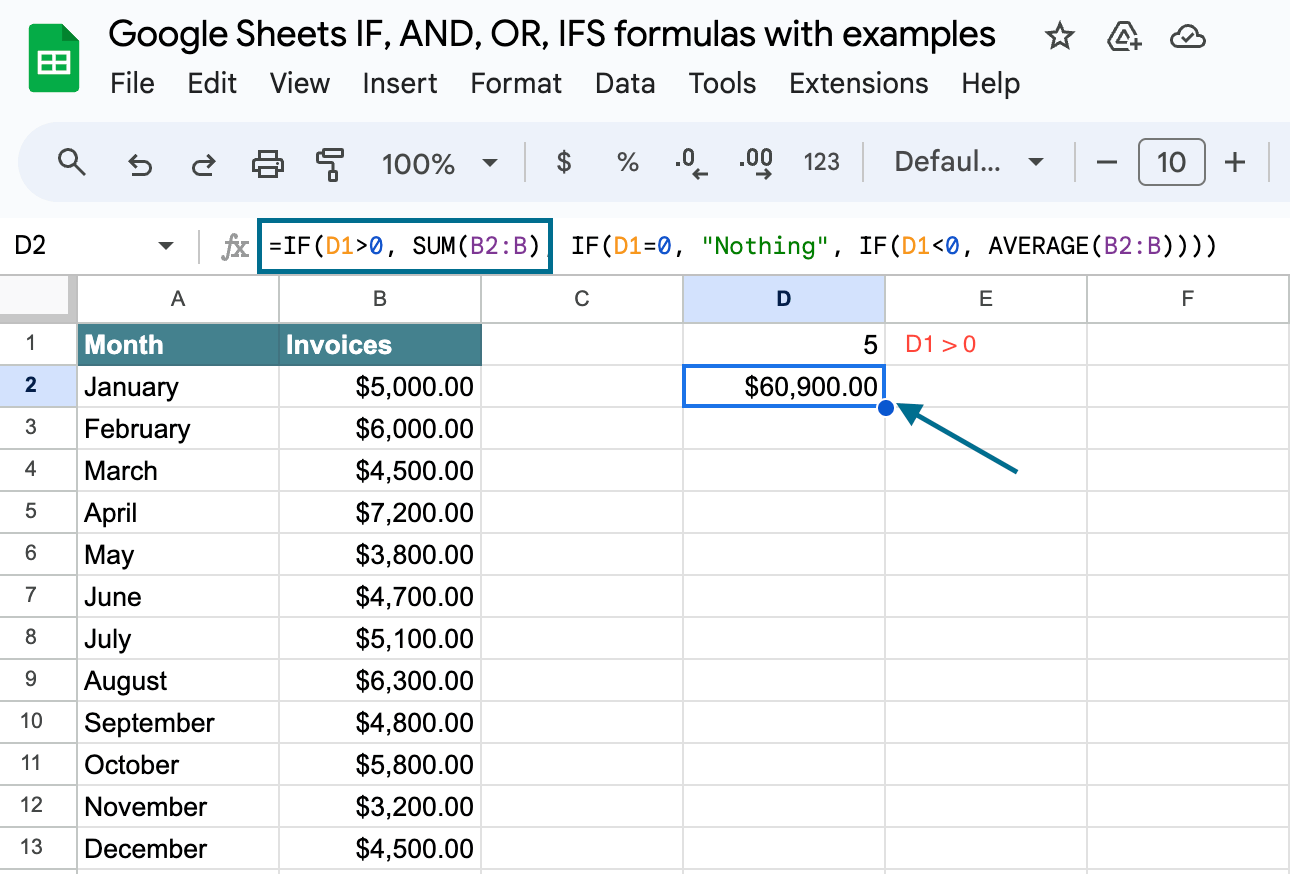Open the zoom 100% dropdown

(439, 163)
